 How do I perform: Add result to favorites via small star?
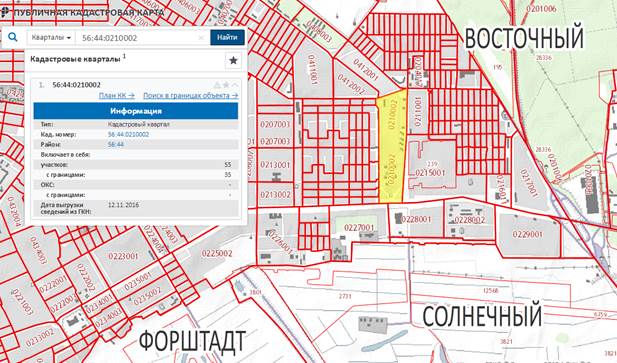point(226,85)
